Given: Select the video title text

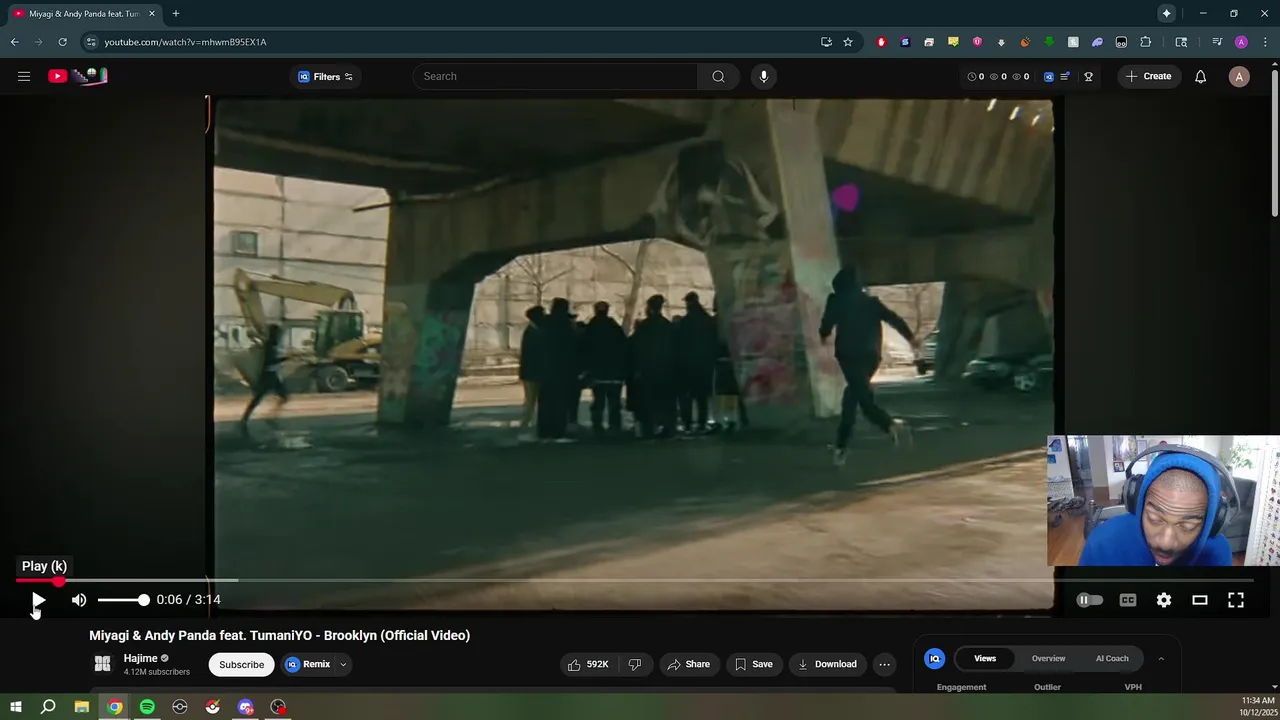Looking at the screenshot, I should point(279,635).
